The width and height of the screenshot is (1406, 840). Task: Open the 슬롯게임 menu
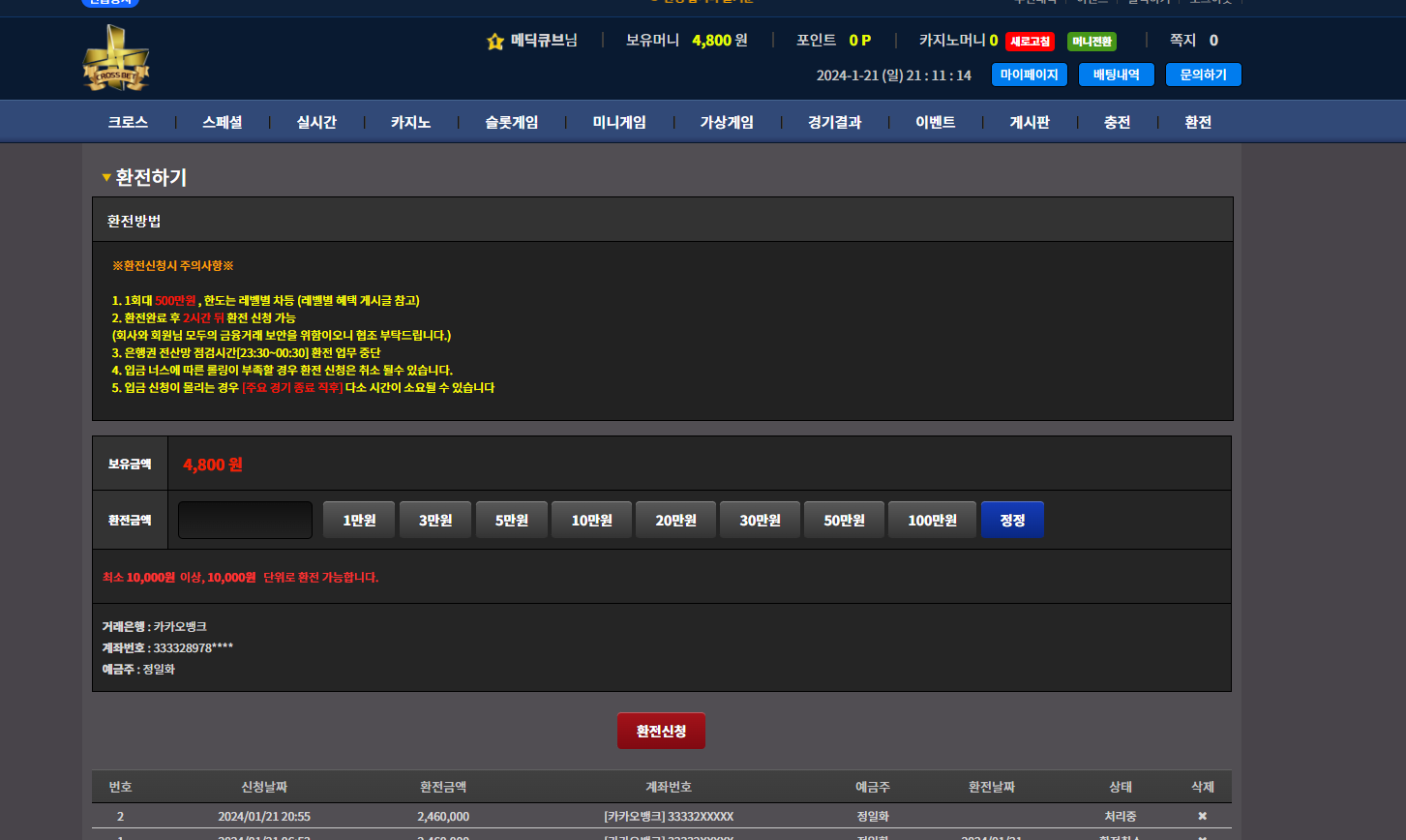(511, 122)
